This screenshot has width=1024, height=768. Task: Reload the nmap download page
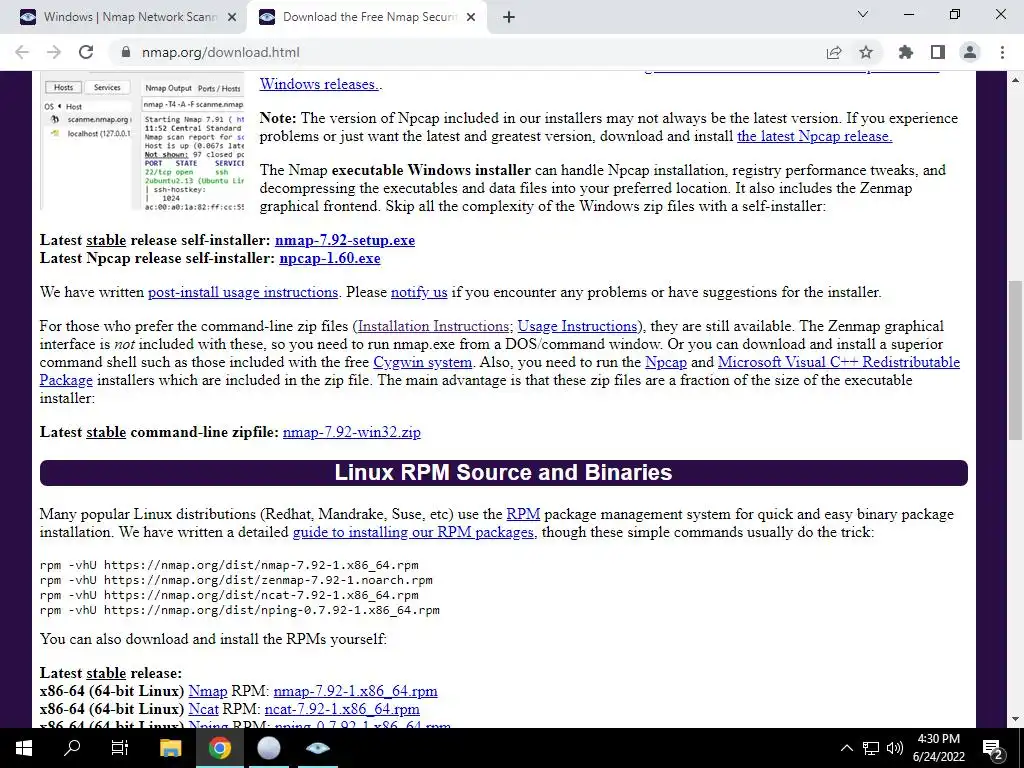[86, 52]
